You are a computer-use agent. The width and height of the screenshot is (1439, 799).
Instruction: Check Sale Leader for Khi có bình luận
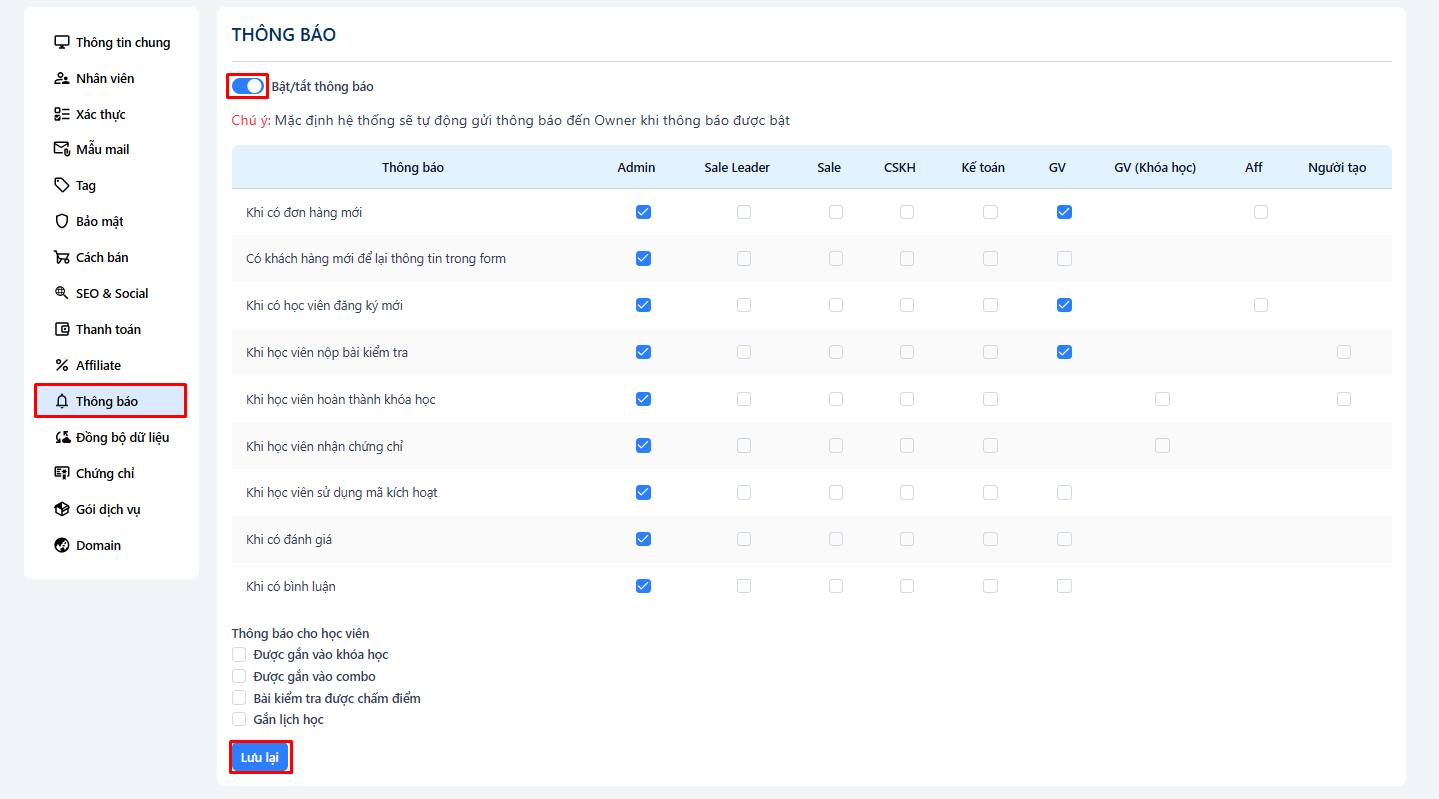pos(744,586)
